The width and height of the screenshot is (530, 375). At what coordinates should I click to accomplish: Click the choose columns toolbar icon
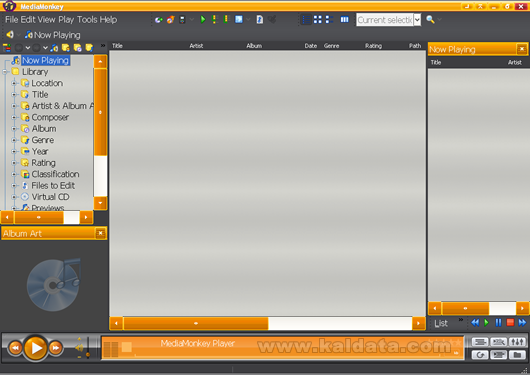click(344, 20)
